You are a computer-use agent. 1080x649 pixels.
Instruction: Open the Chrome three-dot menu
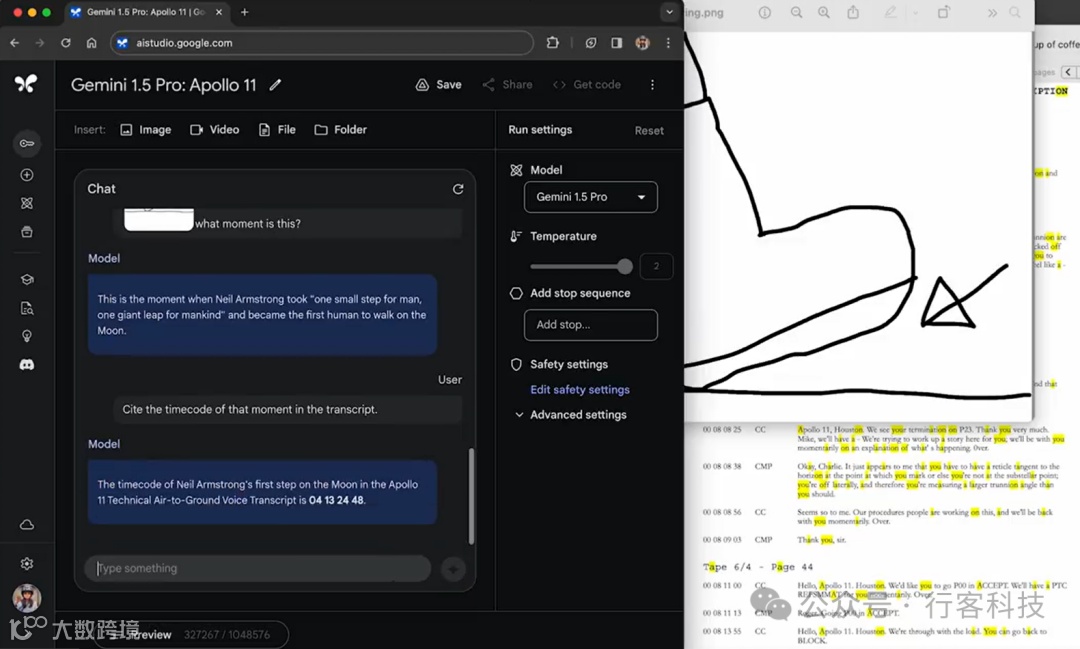pos(668,43)
